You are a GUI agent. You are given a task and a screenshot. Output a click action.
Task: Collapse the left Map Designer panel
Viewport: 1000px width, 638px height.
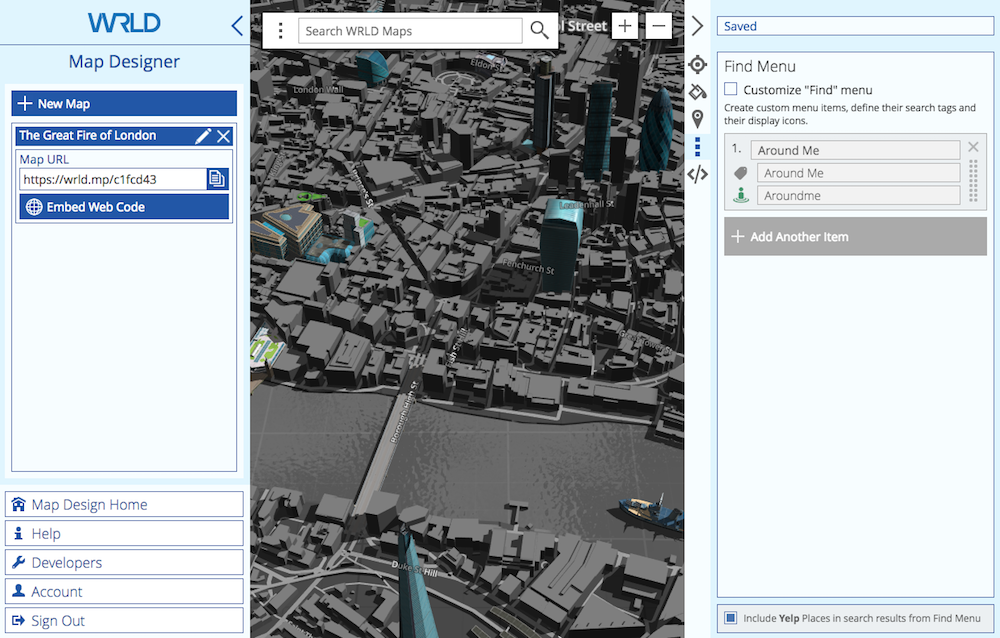(x=237, y=26)
